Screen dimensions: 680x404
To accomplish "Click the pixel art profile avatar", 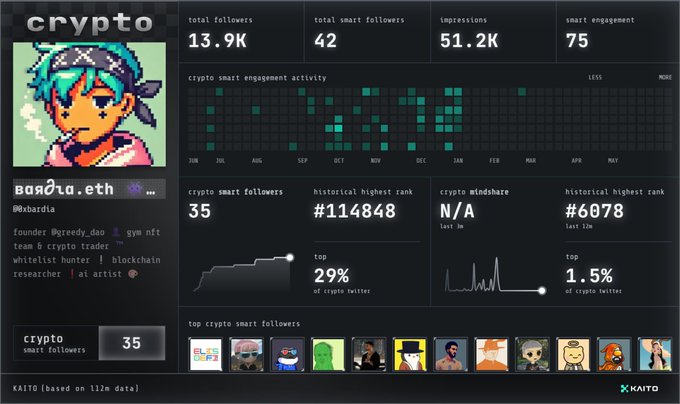I will 89,104.
